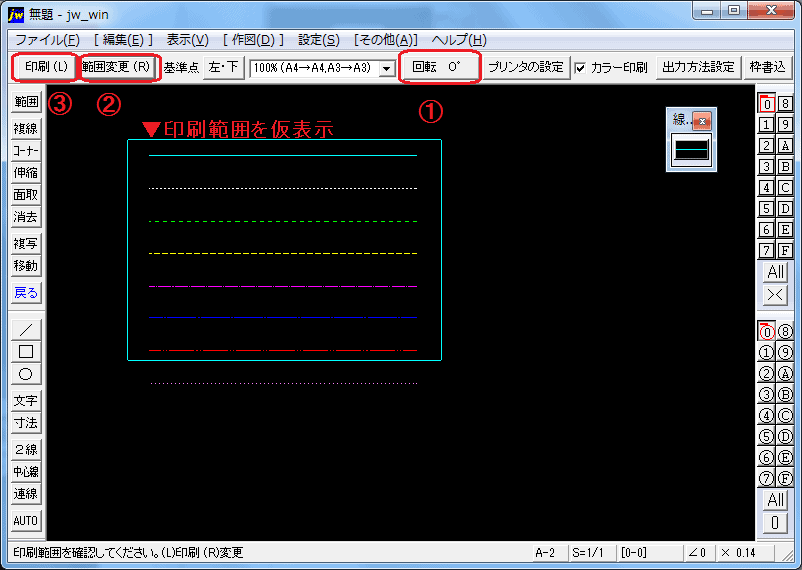Open the print scale 100% dropdown
The width and height of the screenshot is (802, 570).
click(386, 68)
